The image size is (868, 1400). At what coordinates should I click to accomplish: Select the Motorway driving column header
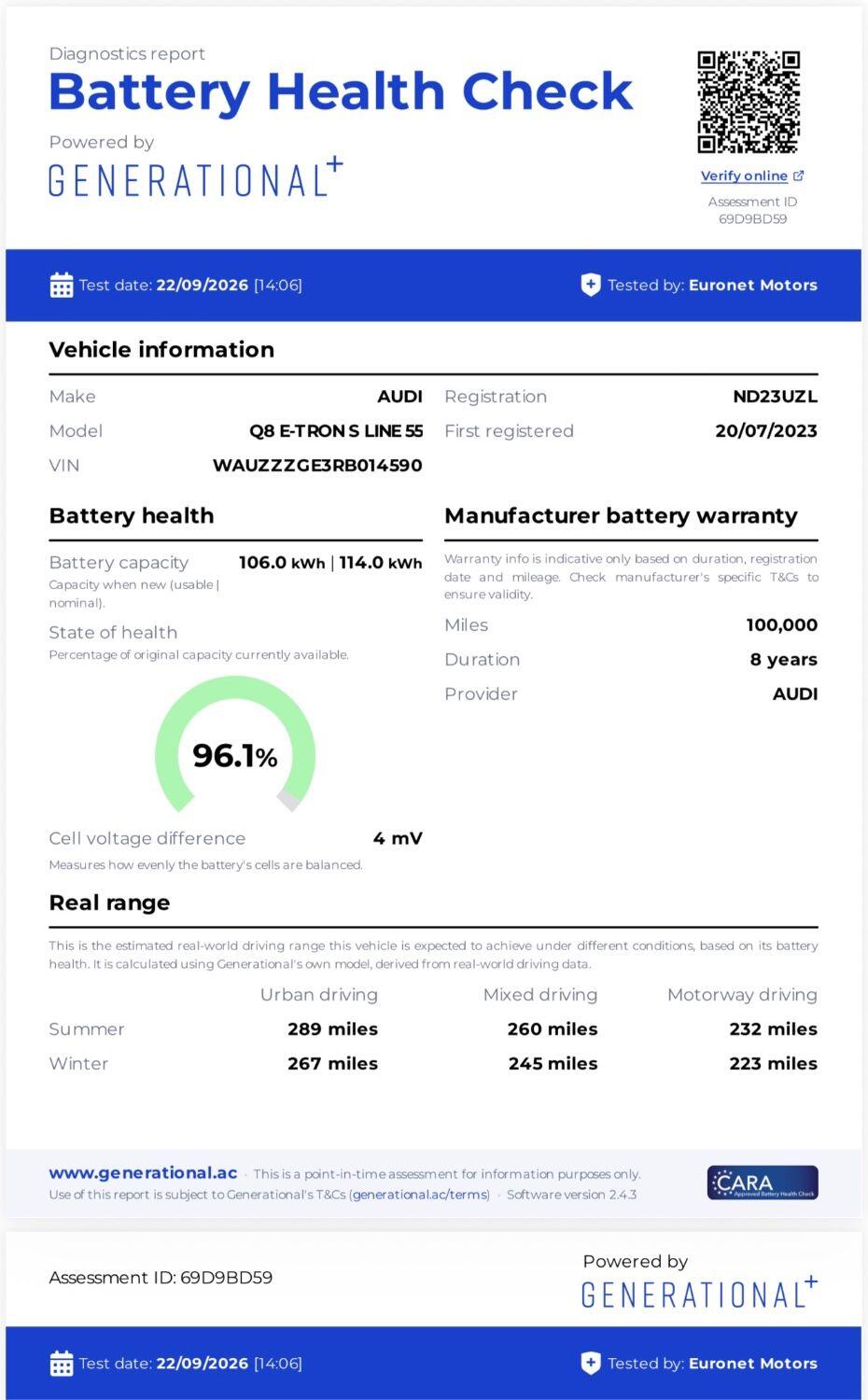pos(742,995)
